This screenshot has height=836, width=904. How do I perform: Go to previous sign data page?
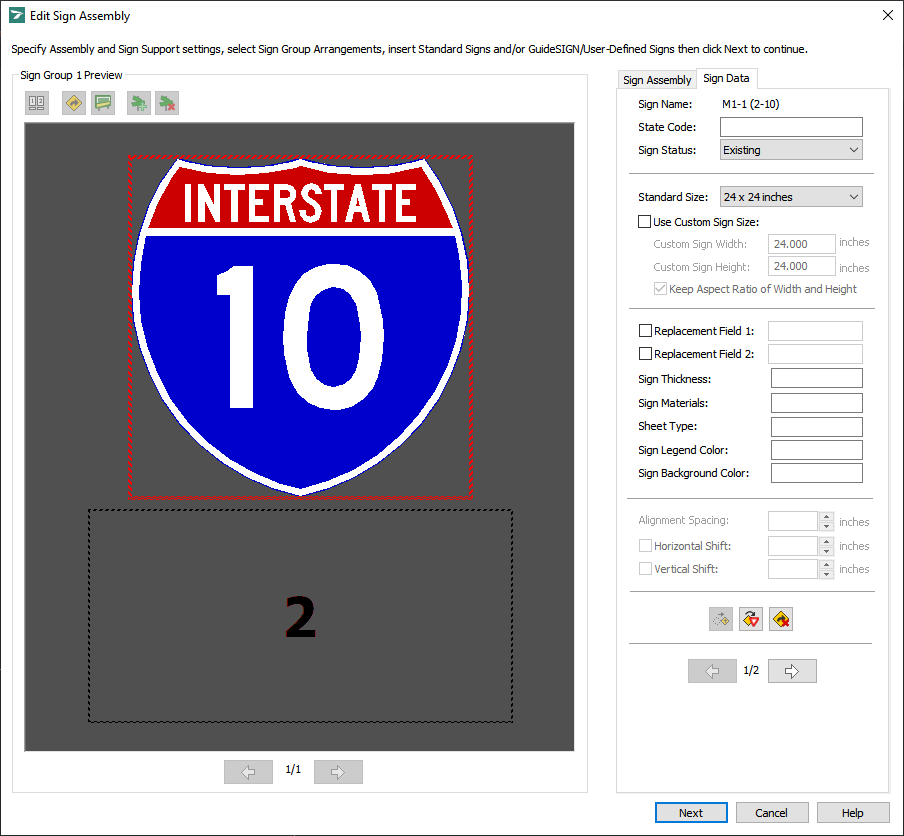(713, 671)
